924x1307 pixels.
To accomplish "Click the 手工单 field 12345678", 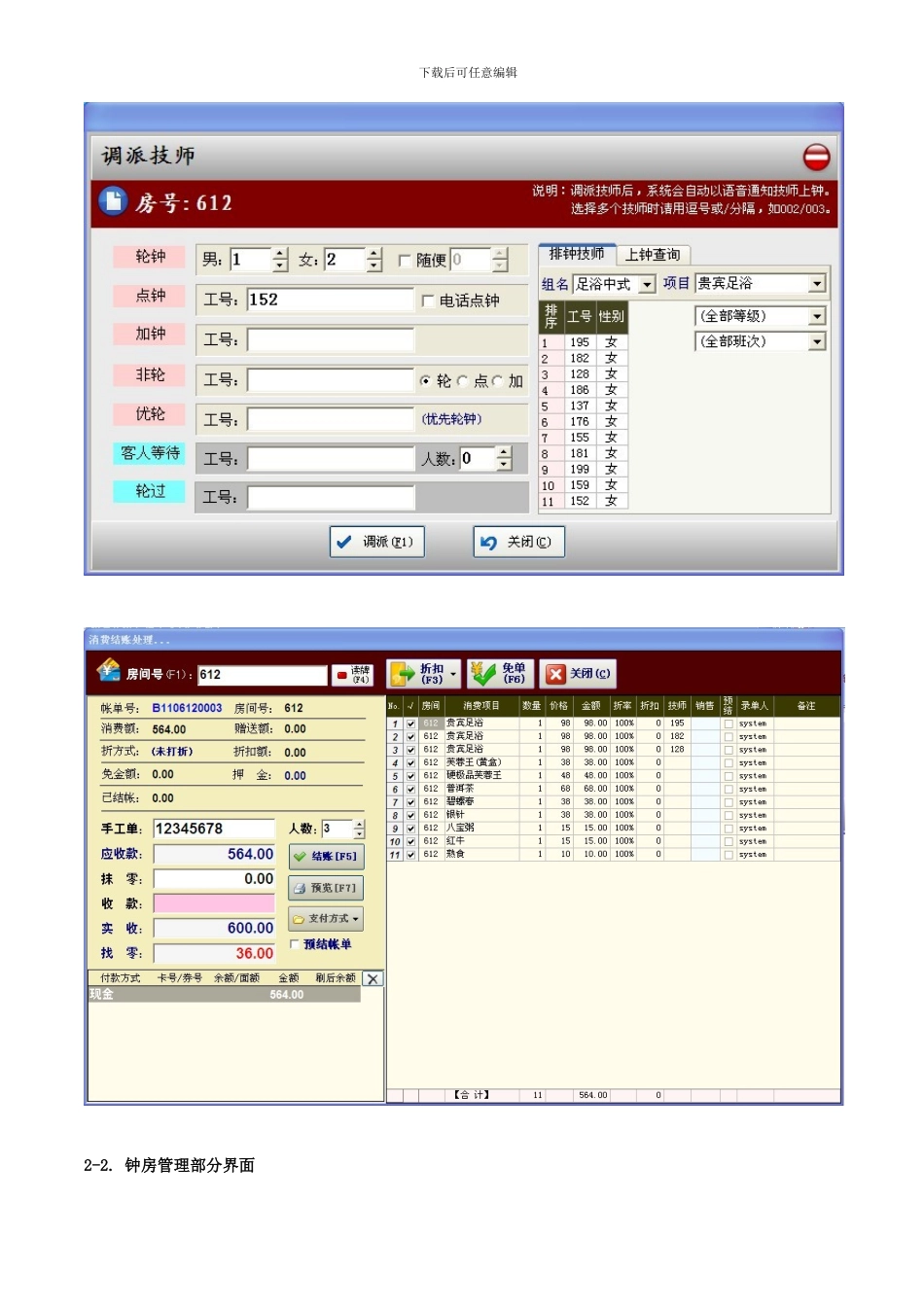I will point(214,829).
